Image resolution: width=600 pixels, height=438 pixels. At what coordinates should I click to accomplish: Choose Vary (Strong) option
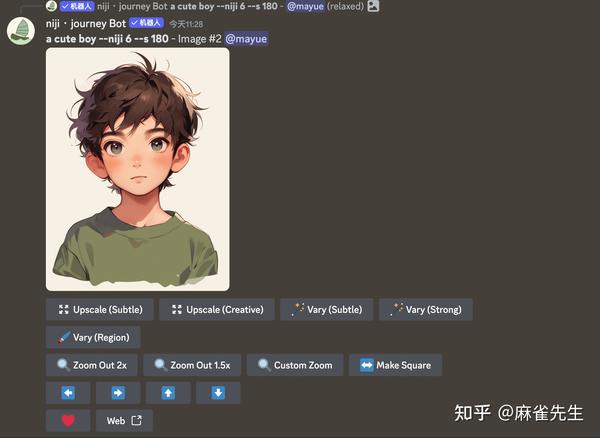426,309
